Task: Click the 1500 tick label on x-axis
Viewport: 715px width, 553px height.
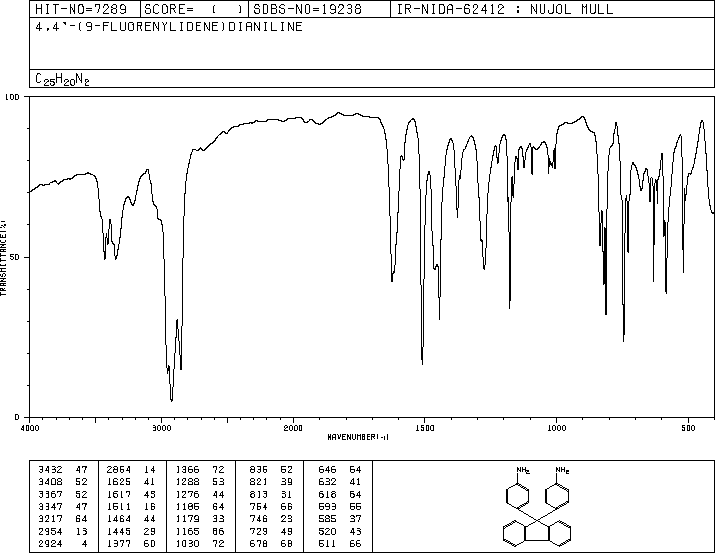Action: coord(425,428)
